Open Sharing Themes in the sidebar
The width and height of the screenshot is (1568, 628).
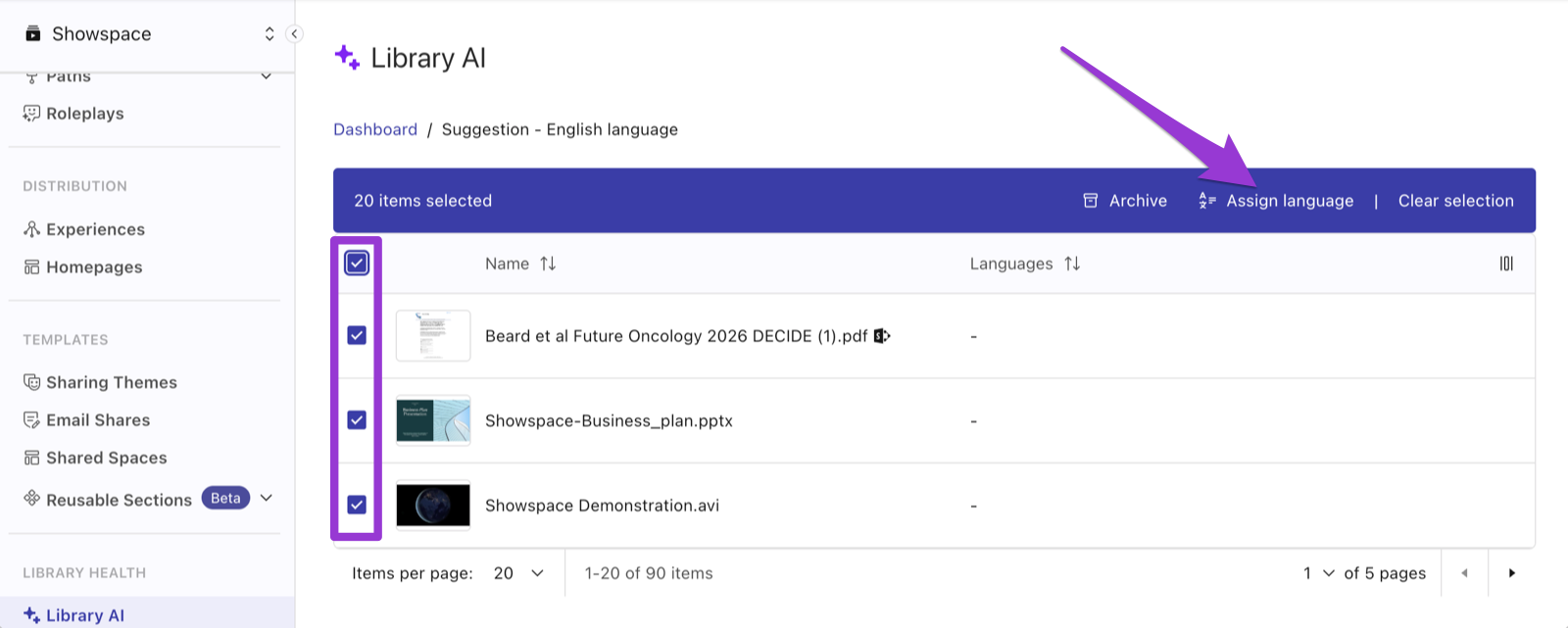coord(112,382)
